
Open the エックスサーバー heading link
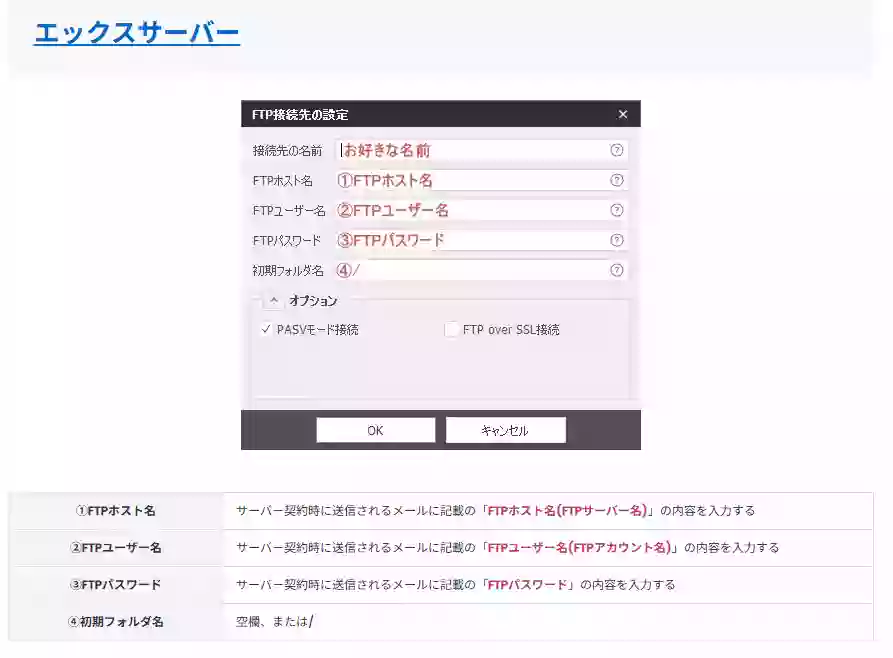pyautogui.click(x=137, y=33)
